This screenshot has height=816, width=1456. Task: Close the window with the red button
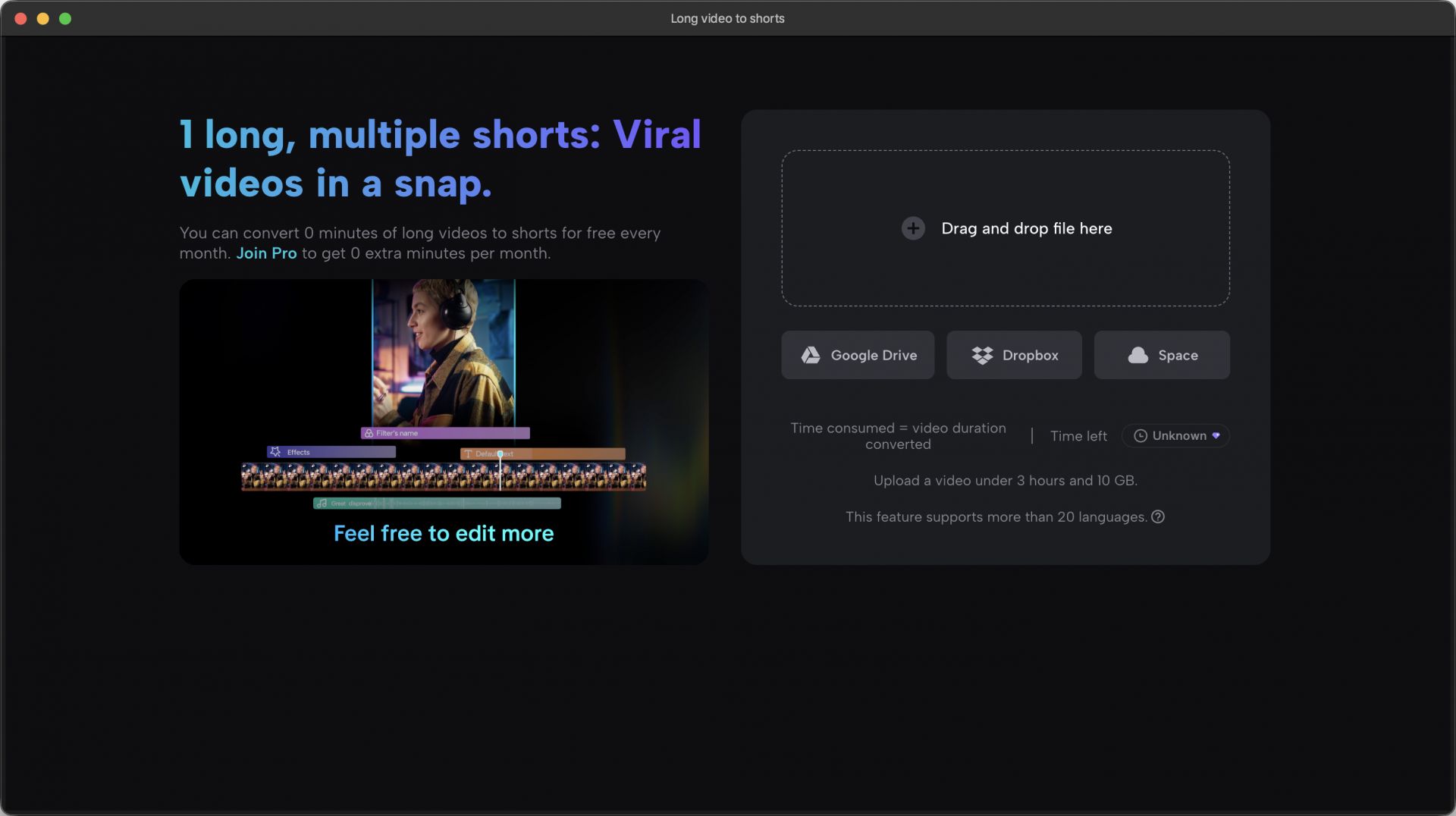(x=21, y=18)
